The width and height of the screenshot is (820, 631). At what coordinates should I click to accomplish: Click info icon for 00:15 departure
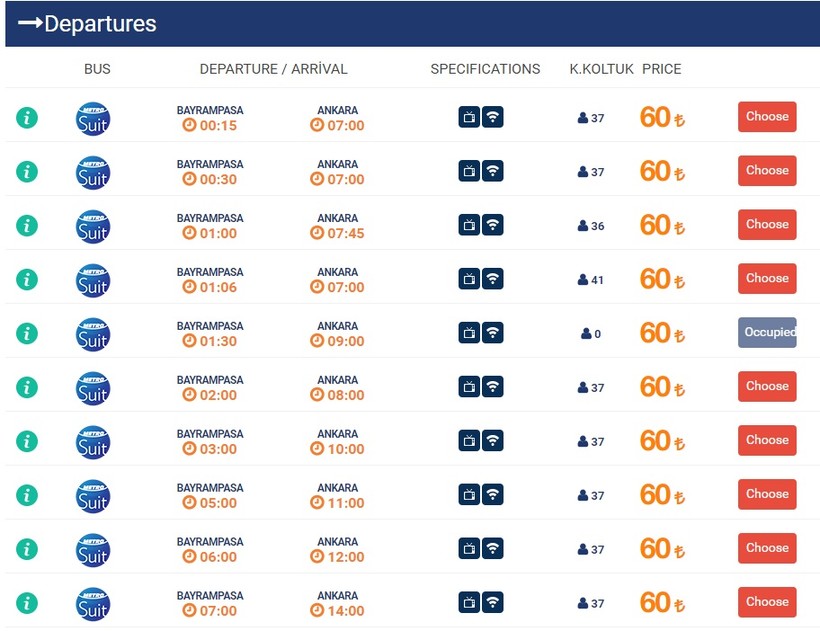(x=27, y=117)
